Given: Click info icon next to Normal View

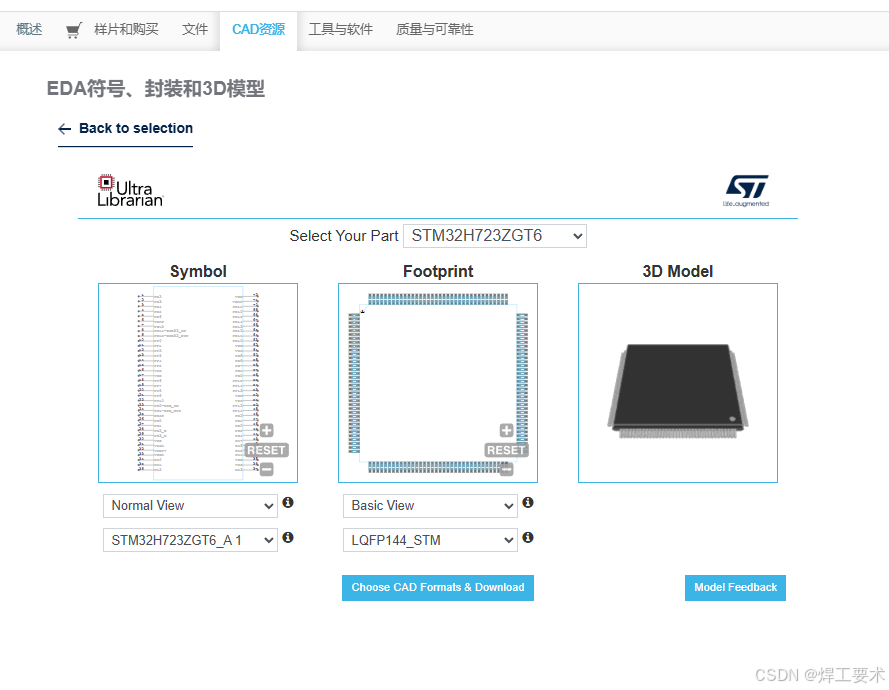Looking at the screenshot, I should (288, 502).
